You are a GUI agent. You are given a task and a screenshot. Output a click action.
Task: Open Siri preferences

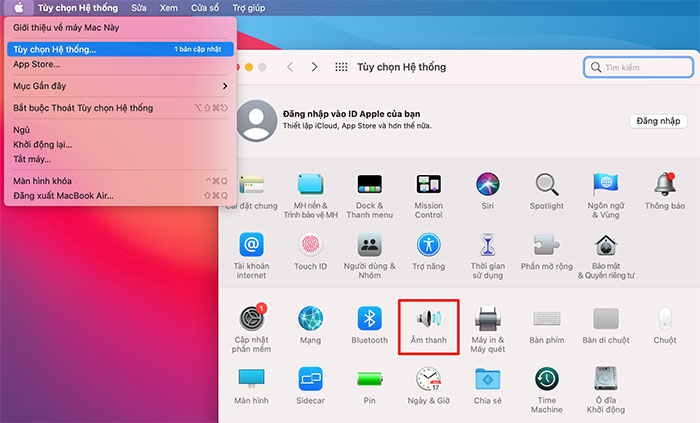tap(488, 191)
